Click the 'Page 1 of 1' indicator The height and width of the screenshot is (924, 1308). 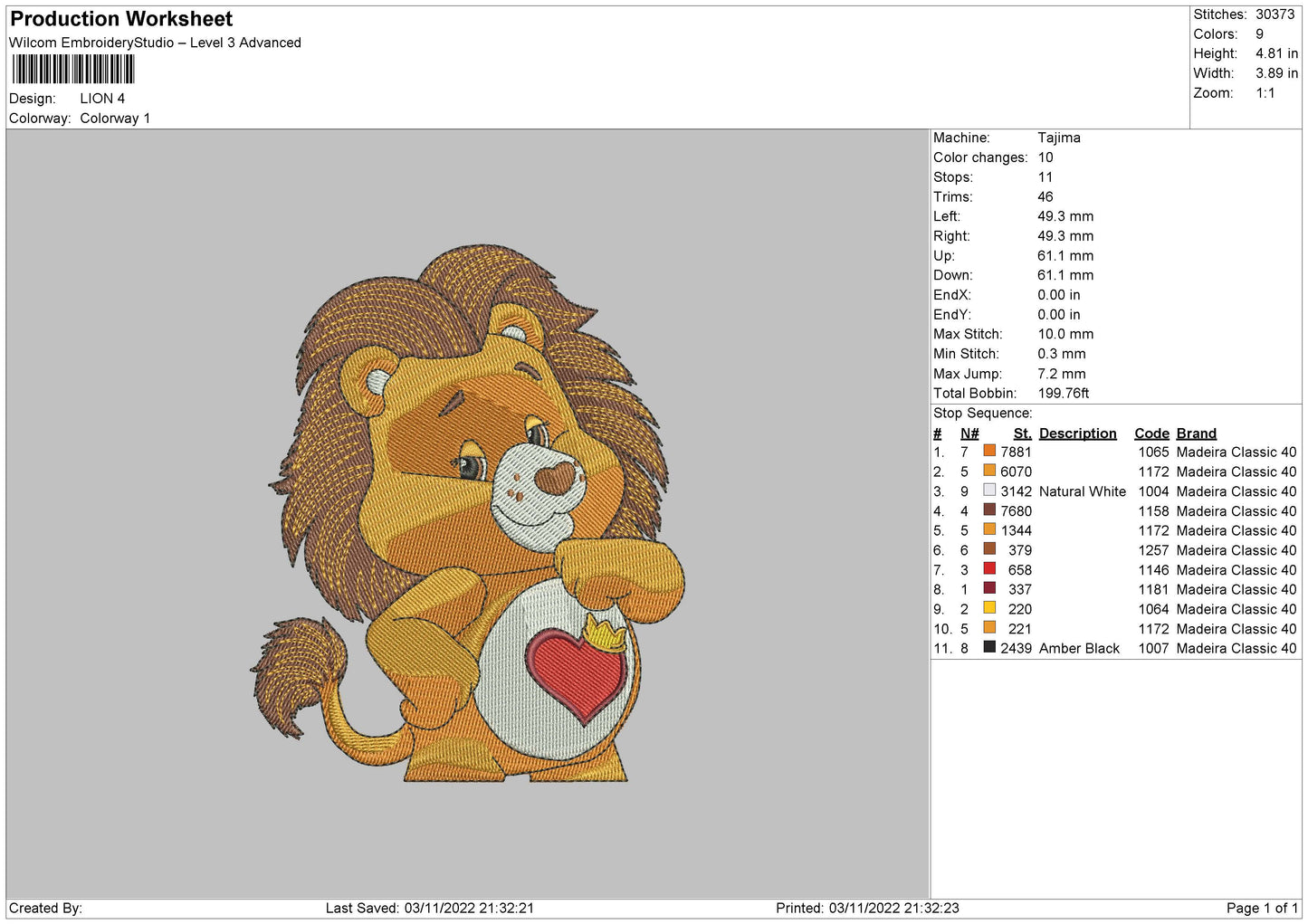tap(1262, 908)
